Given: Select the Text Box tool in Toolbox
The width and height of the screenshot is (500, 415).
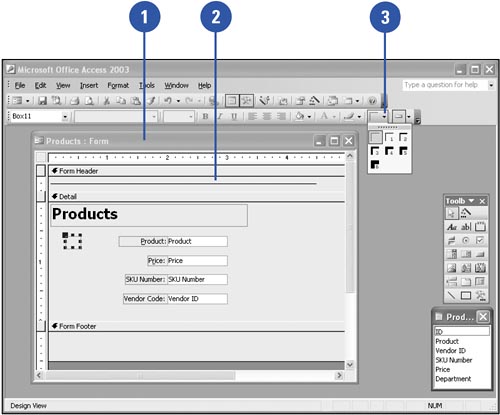Looking at the screenshot, I should click(466, 227).
